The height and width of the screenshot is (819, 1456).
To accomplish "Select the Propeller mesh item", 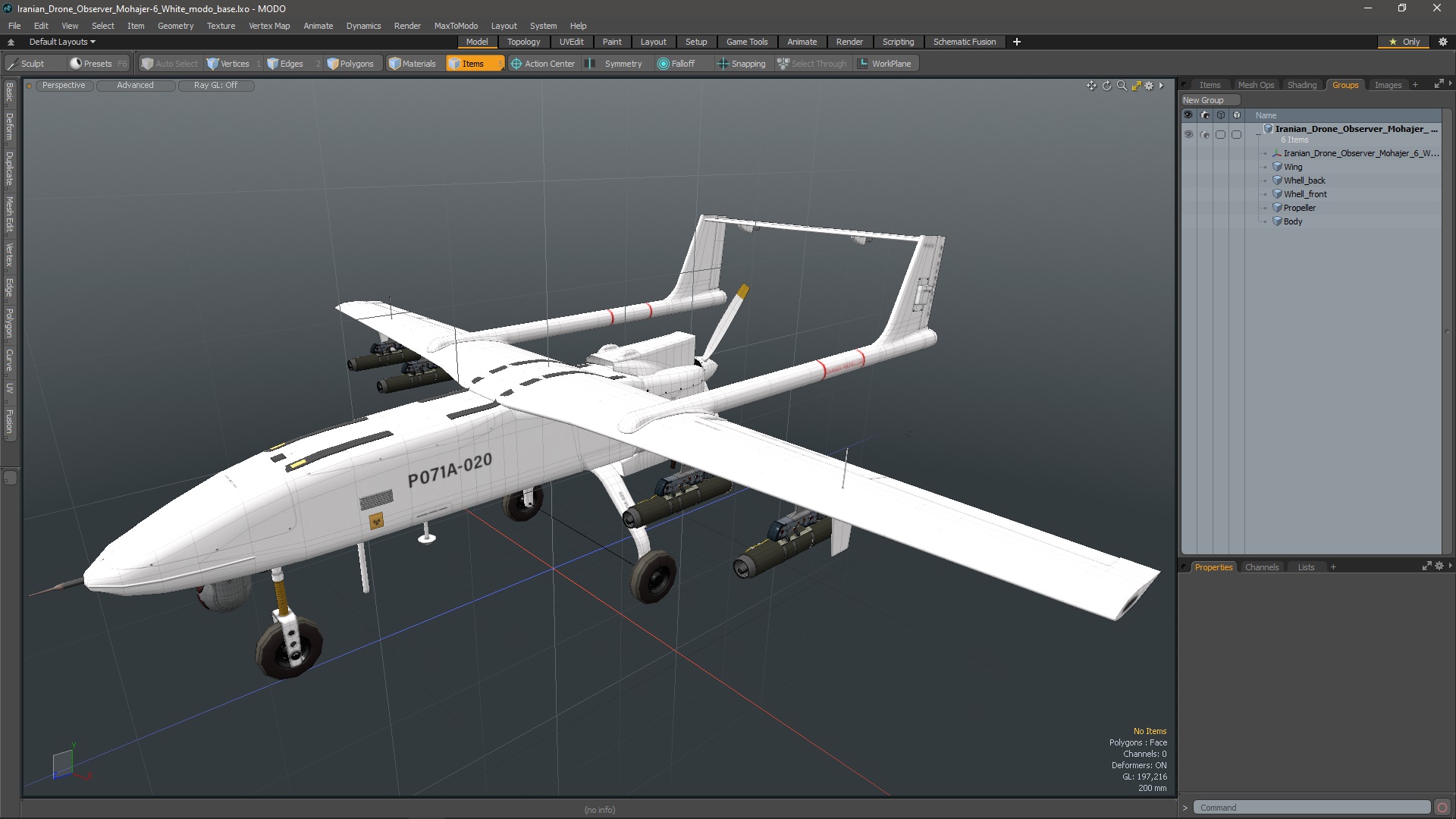I will (x=1299, y=208).
